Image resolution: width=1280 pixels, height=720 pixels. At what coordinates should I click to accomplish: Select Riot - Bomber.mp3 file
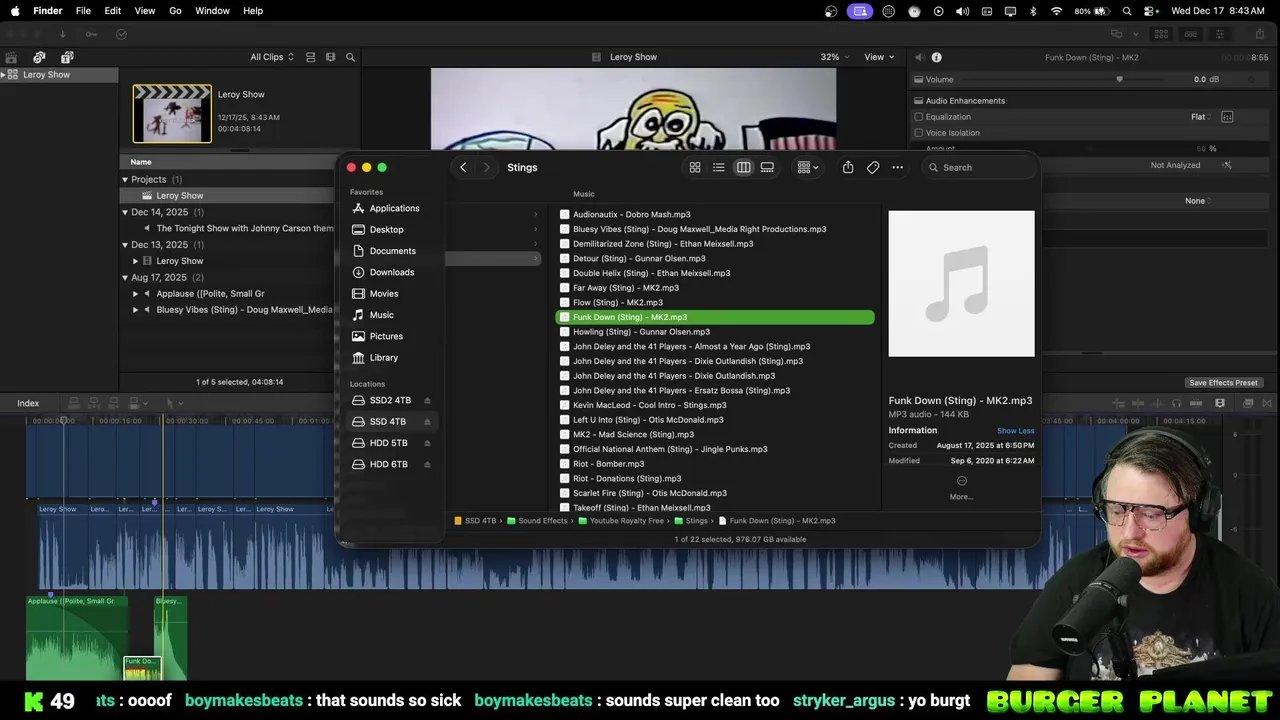[x=715, y=464]
